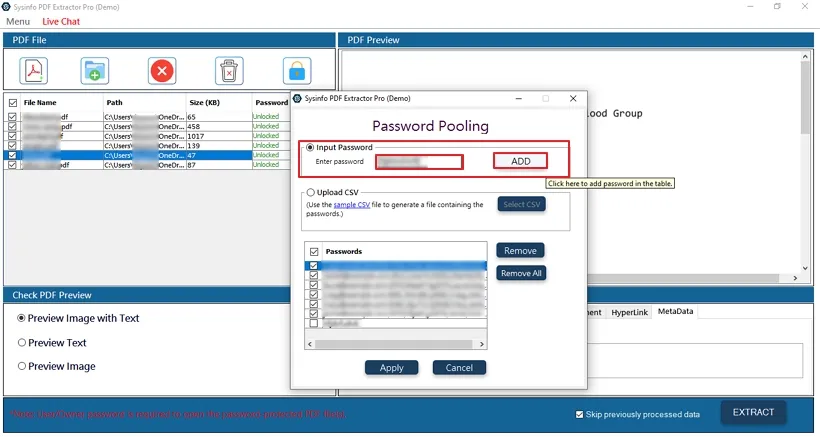The image size is (820, 437).
Task: Close the Password Pooling dialog with X
Action: (x=573, y=98)
